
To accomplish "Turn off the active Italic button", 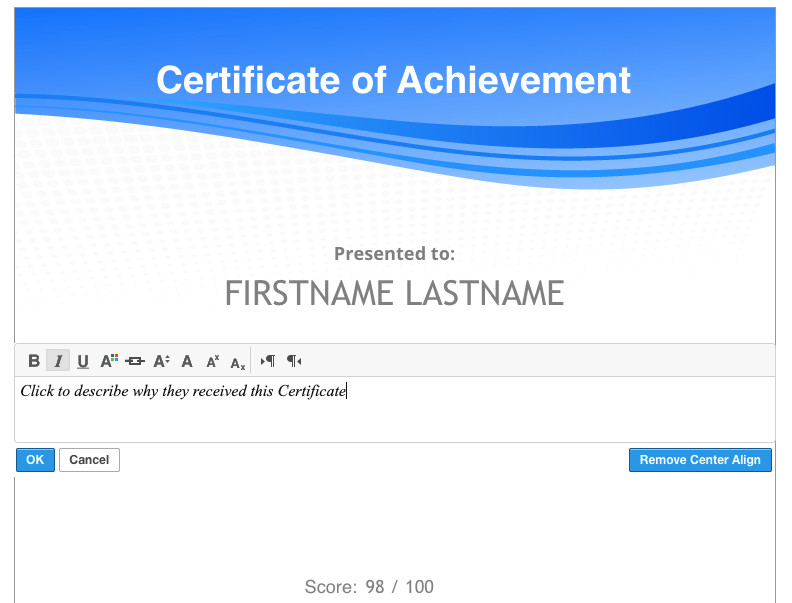I will click(x=59, y=361).
